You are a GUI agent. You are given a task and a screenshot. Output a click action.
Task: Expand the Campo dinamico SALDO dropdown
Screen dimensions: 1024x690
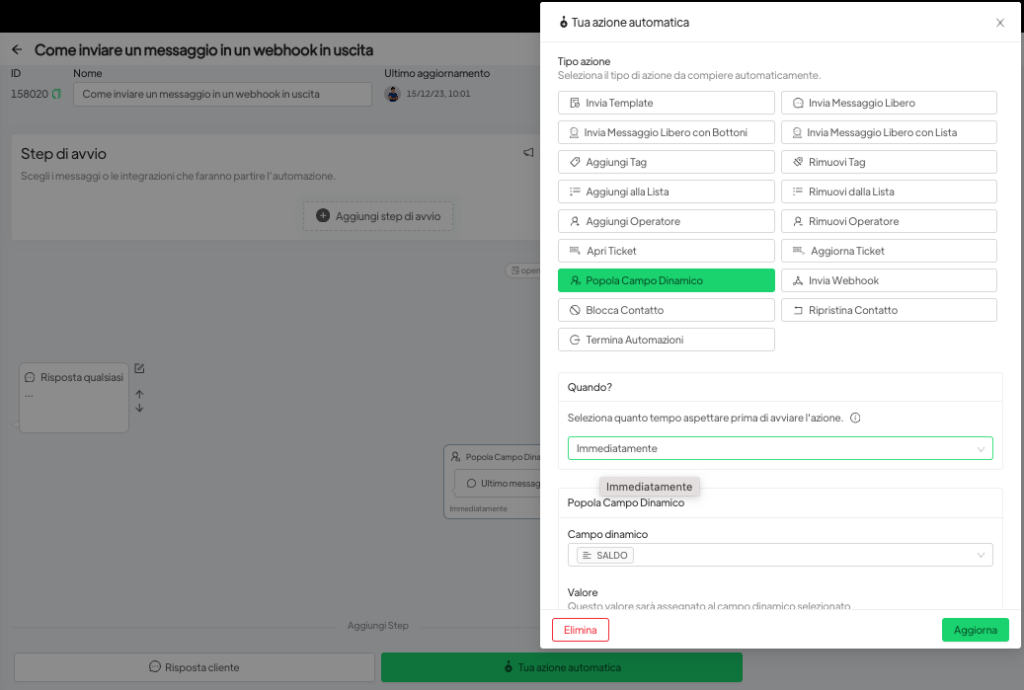click(x=780, y=555)
